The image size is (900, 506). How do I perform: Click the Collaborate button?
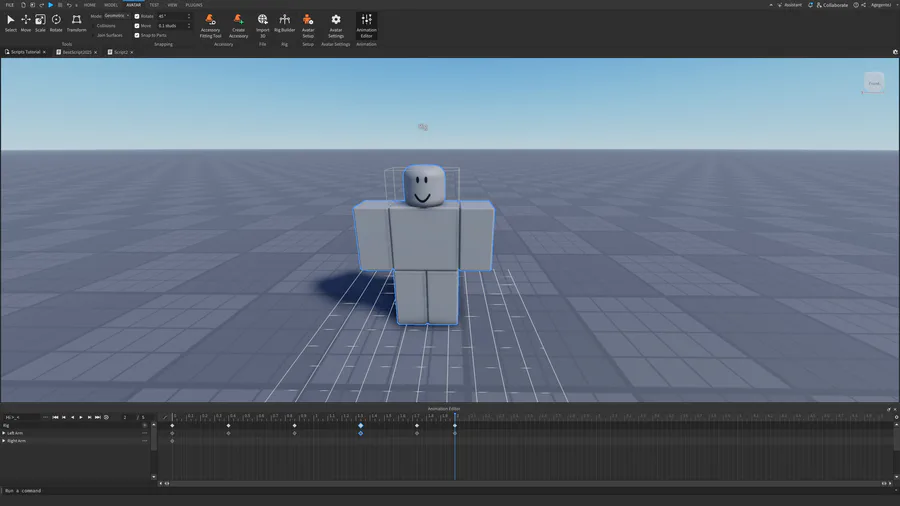coord(832,5)
